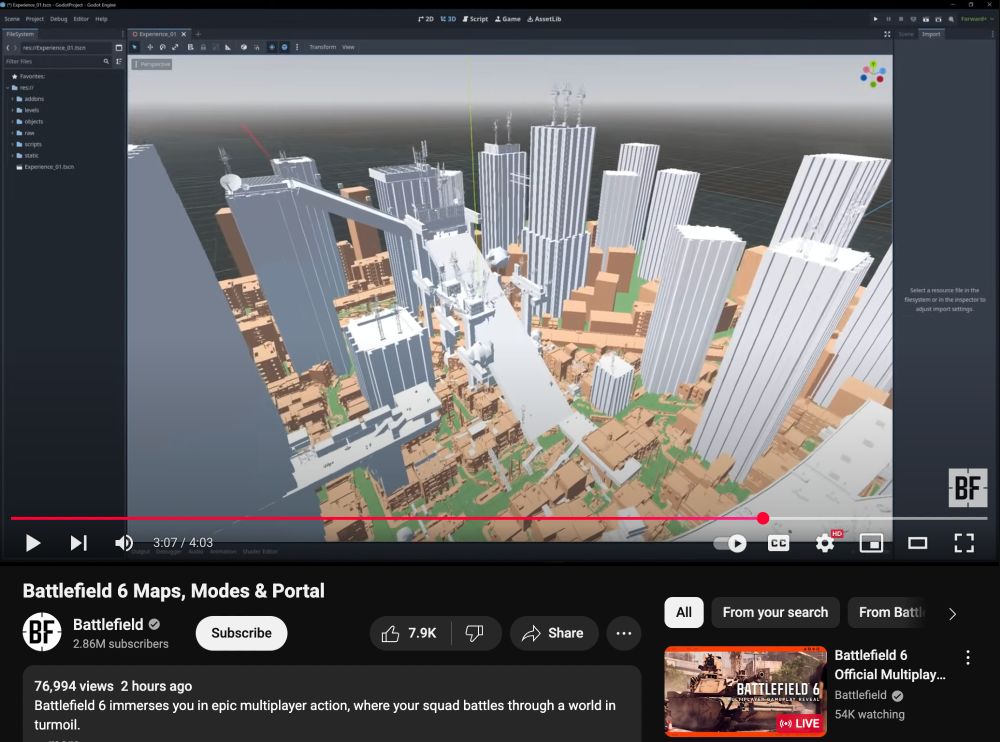The width and height of the screenshot is (1000, 742).
Task: Open the AssetLib workspace
Action: coord(544,19)
